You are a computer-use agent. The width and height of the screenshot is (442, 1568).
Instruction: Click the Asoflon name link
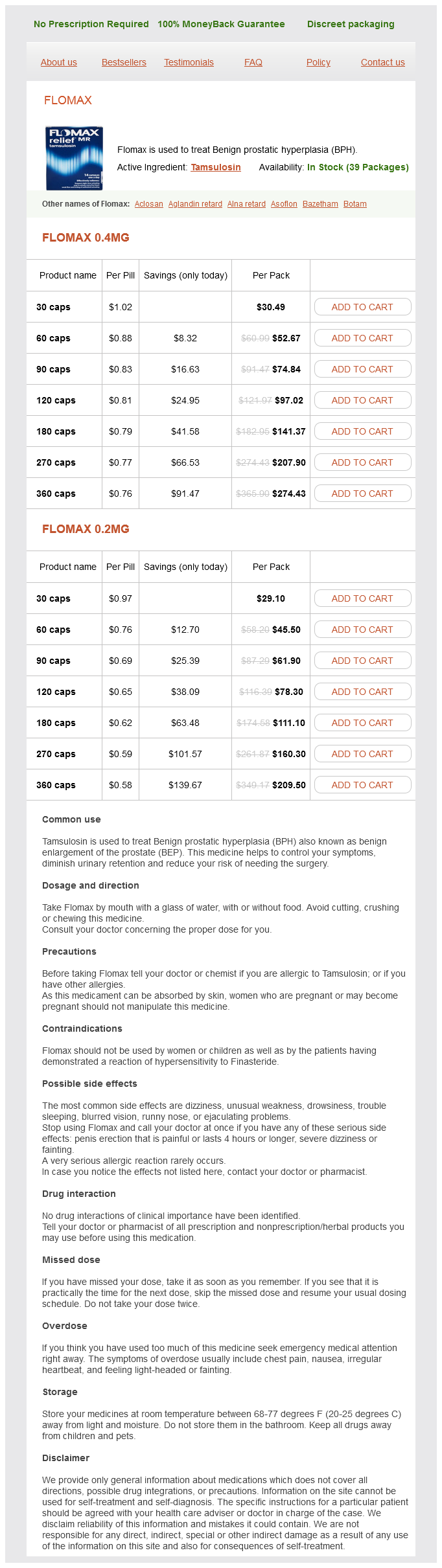[284, 204]
